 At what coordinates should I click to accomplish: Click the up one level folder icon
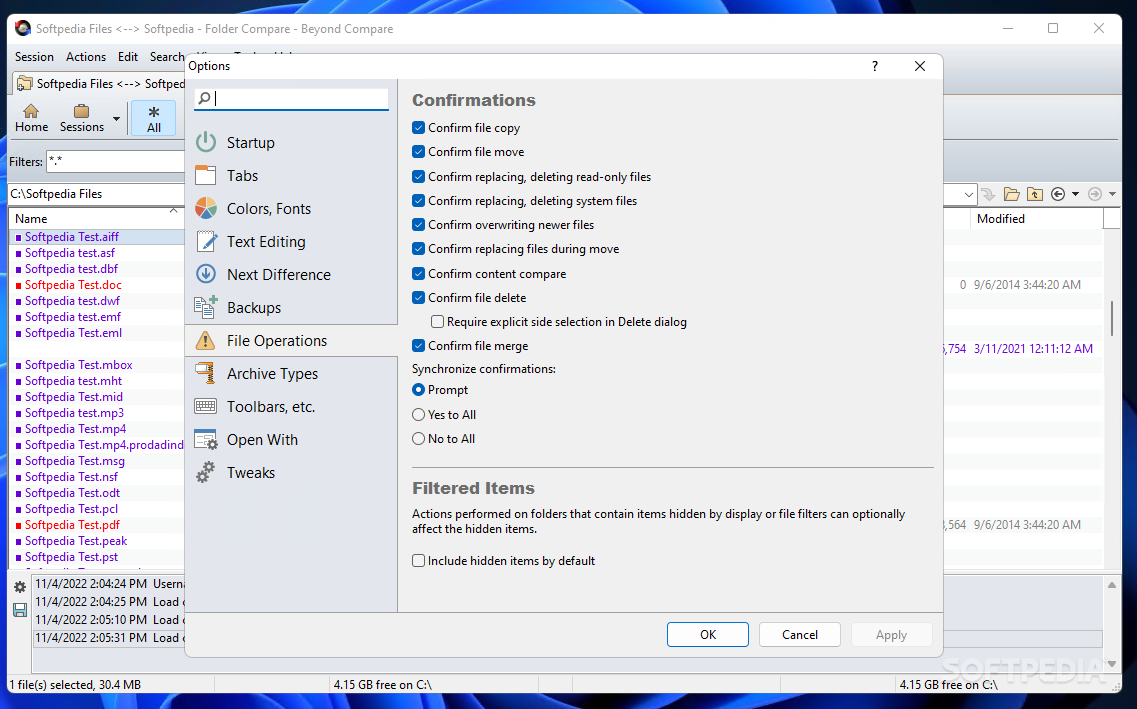[x=1035, y=194]
